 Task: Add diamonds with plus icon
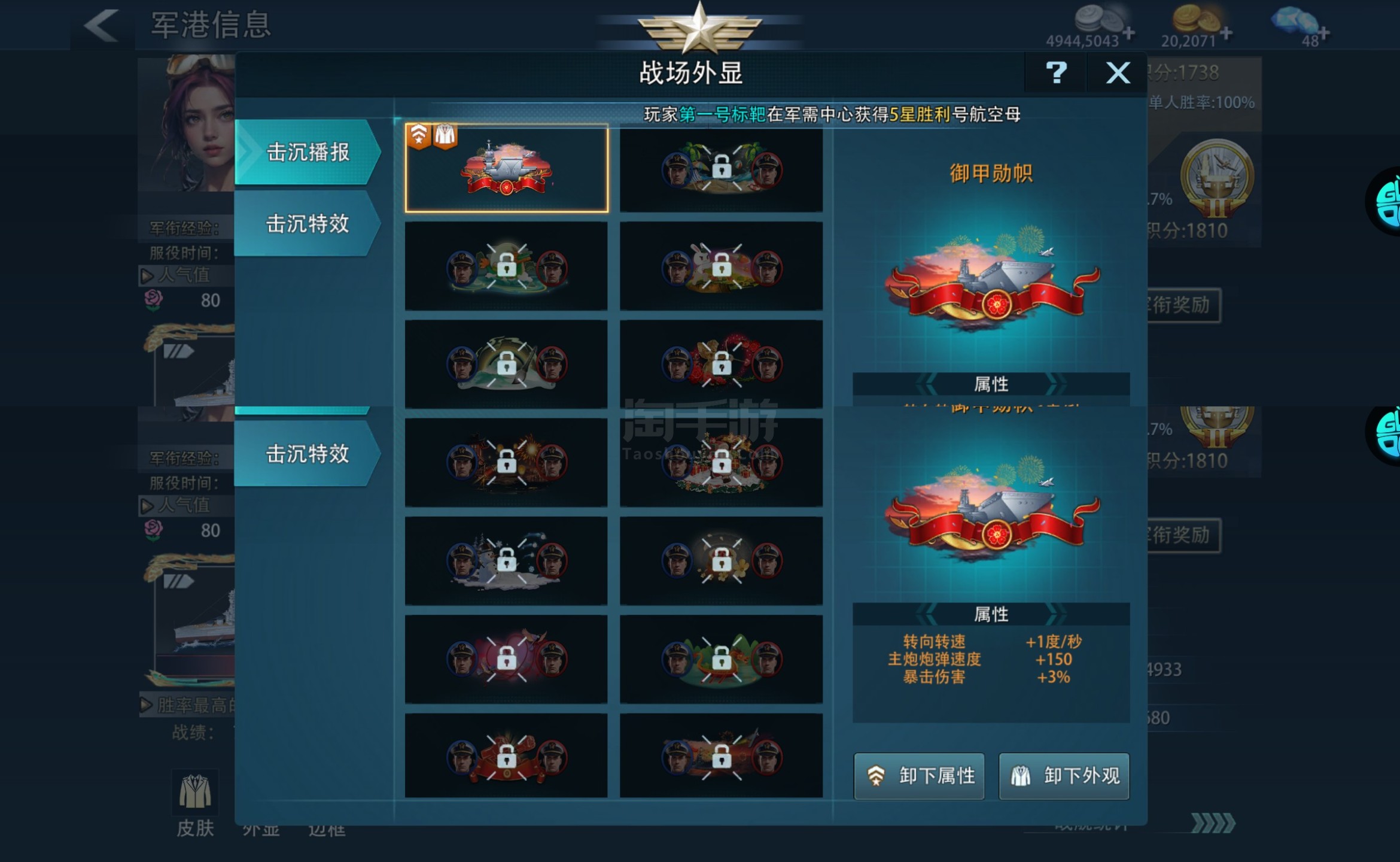point(1323,33)
